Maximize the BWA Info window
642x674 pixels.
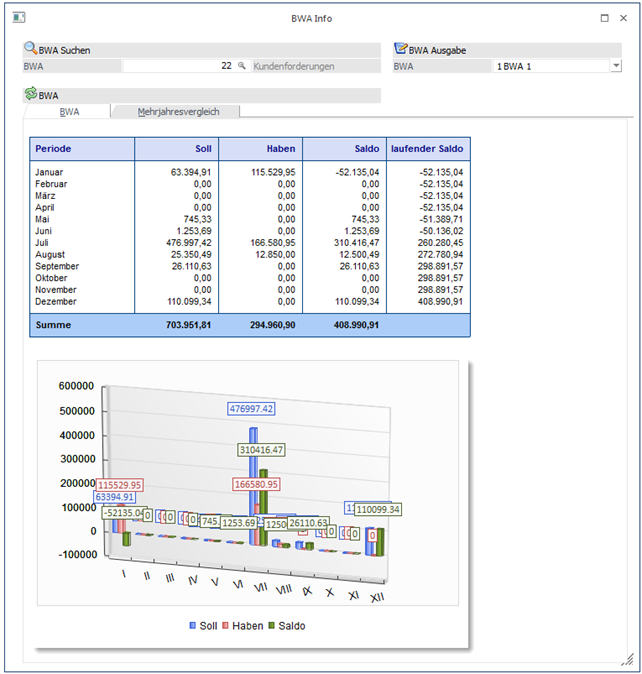pos(605,18)
